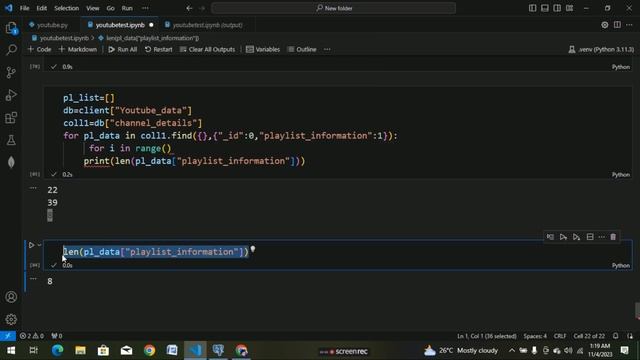
Task: Click len(pl_data) breadcrumb symbol
Action: (149, 38)
